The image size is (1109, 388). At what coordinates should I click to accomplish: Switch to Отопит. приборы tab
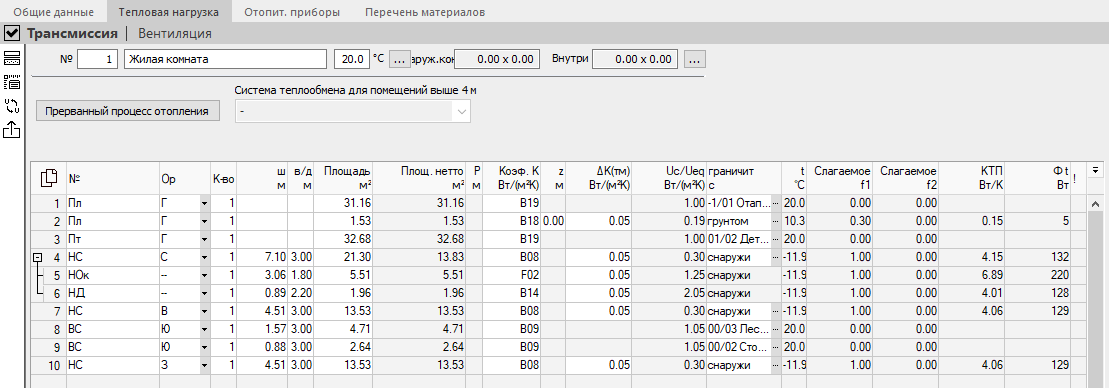(291, 13)
